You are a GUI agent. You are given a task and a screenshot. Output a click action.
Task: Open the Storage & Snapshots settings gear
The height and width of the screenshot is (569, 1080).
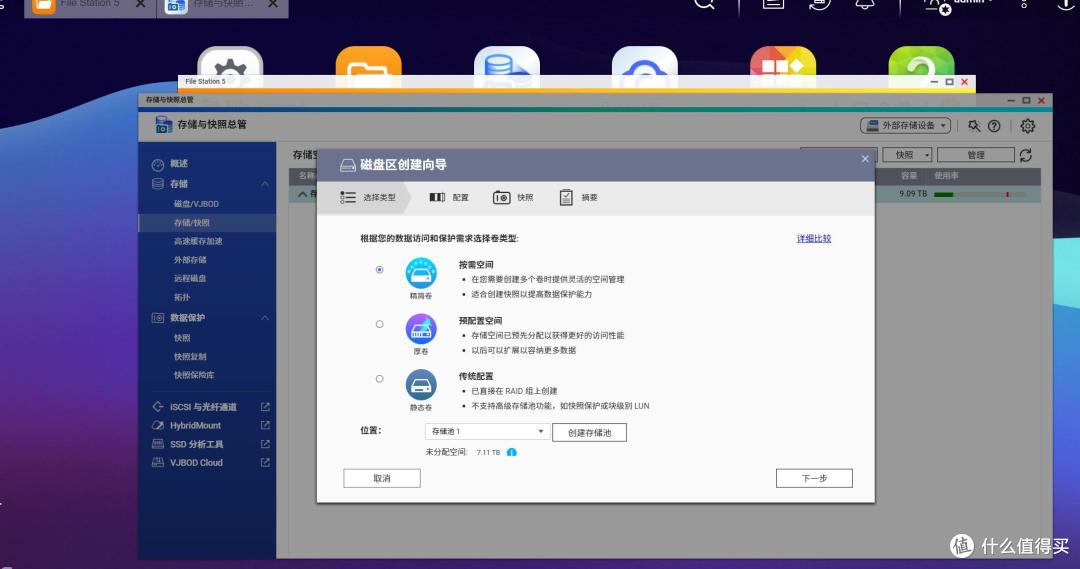(1028, 125)
